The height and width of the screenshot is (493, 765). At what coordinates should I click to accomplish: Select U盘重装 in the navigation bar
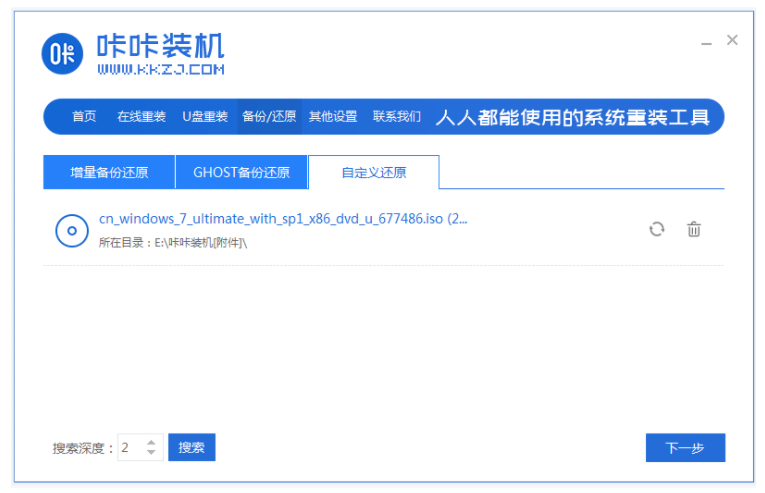(204, 117)
